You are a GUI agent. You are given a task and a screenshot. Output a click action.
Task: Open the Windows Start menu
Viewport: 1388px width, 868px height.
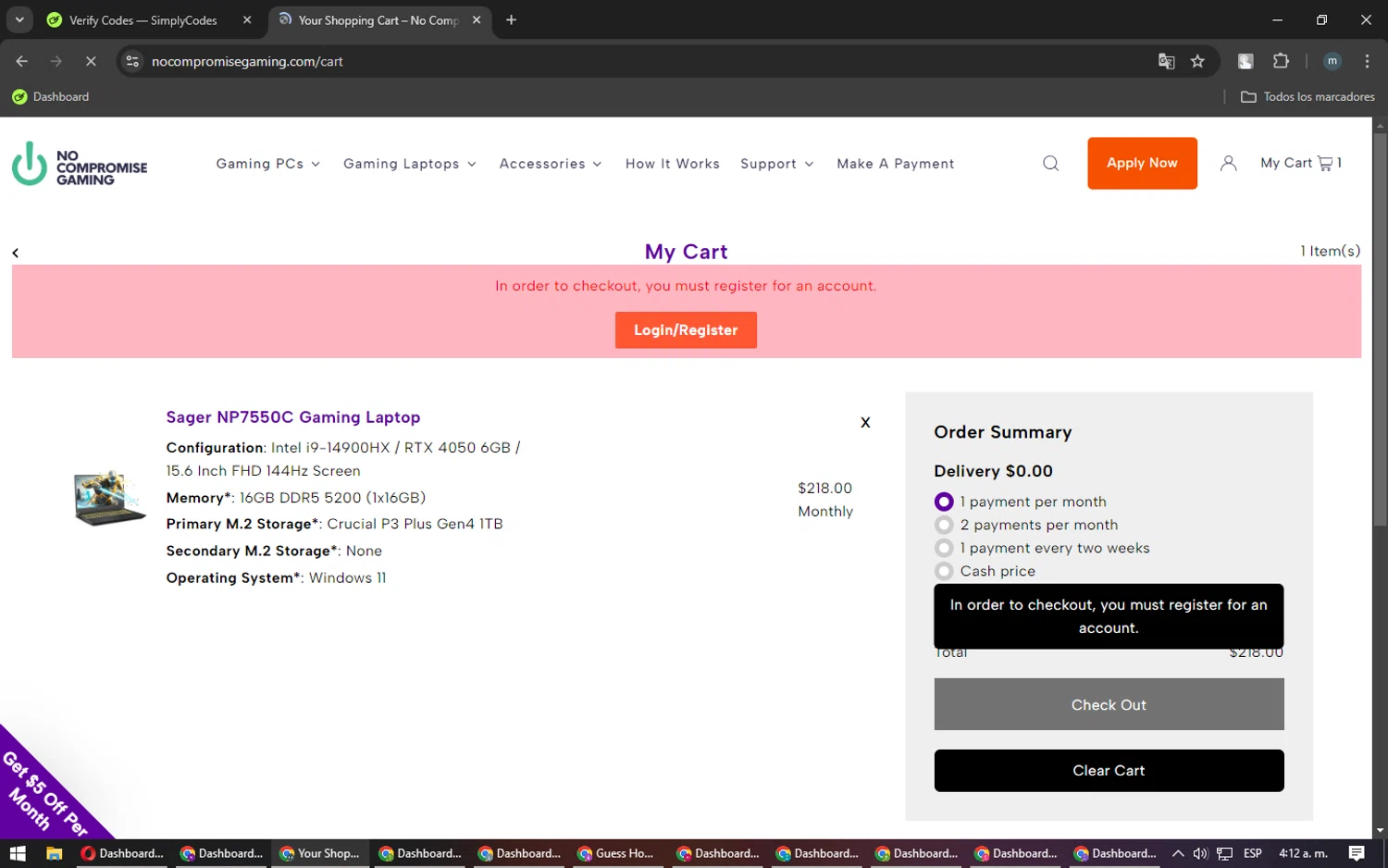[18, 853]
